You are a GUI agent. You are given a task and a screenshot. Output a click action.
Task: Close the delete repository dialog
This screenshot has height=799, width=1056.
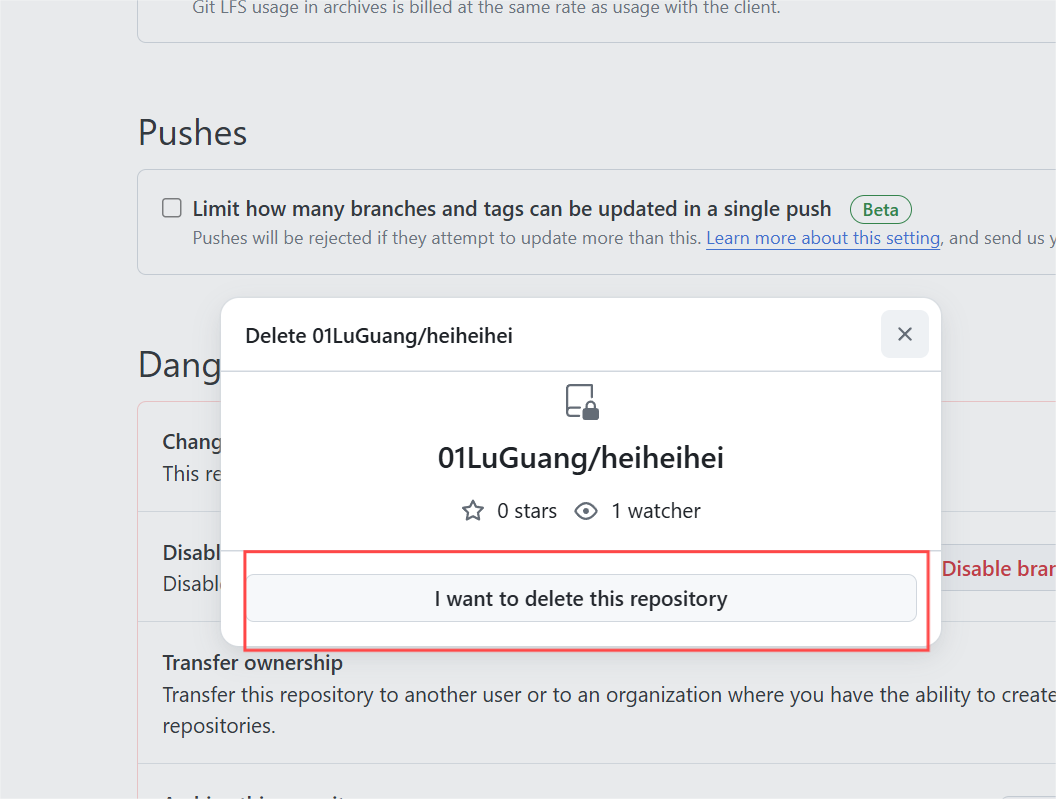[904, 334]
